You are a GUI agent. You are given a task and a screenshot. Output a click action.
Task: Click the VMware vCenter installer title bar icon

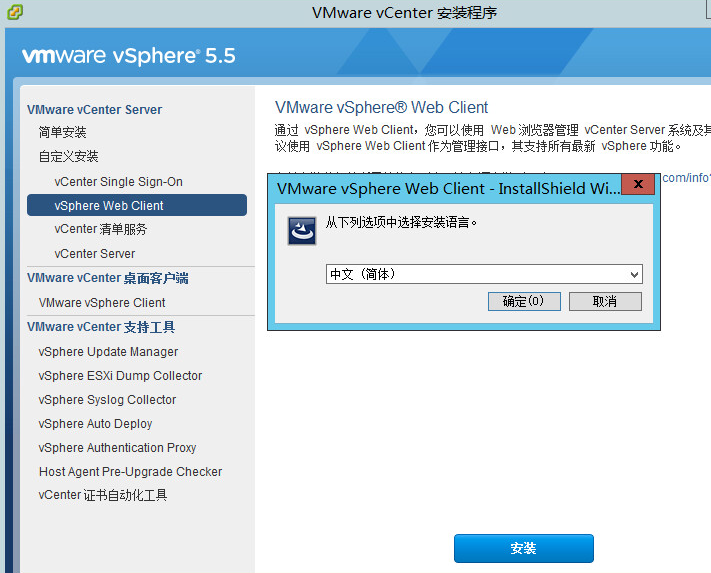[15, 11]
